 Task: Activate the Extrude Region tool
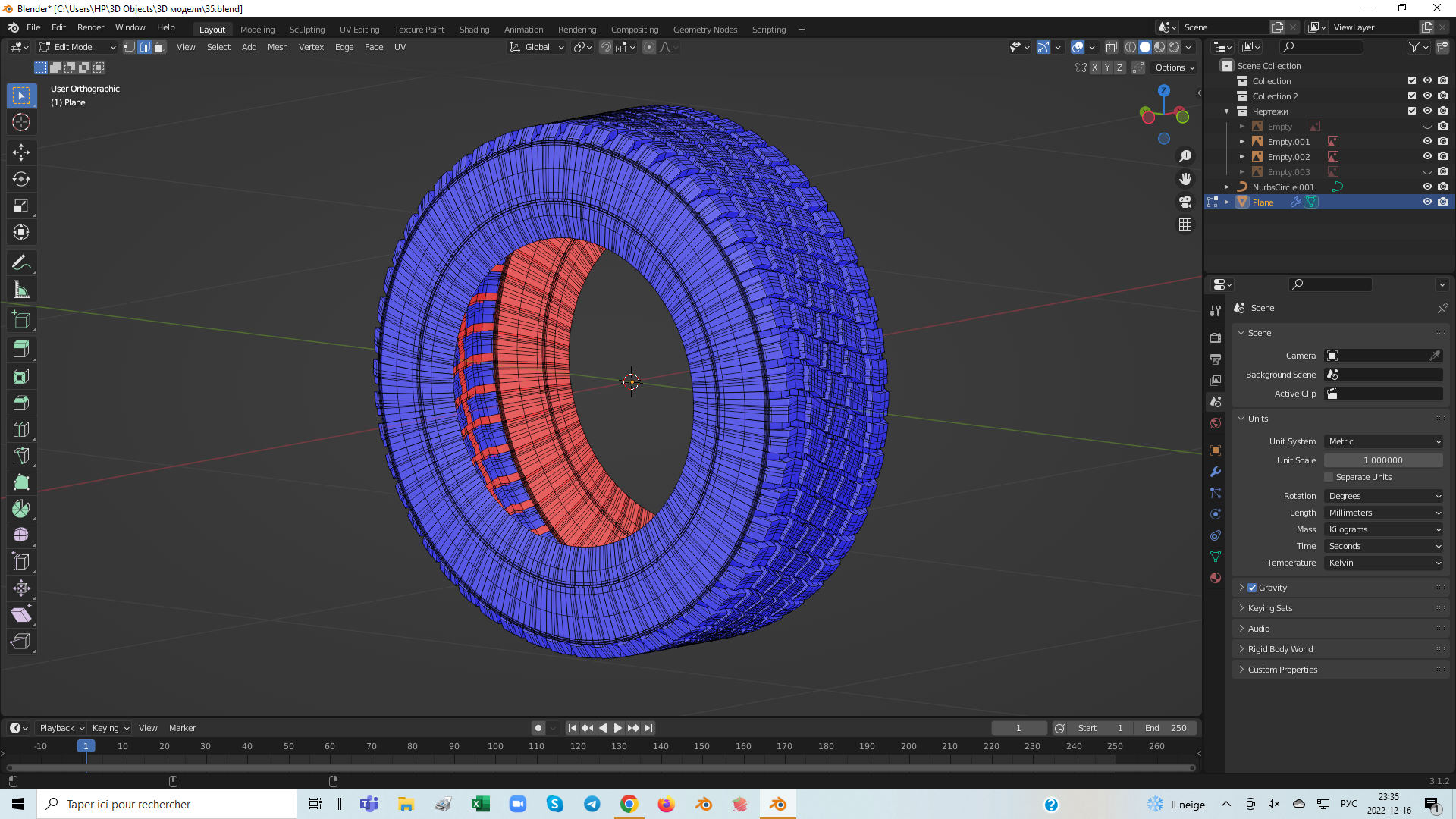click(x=21, y=350)
